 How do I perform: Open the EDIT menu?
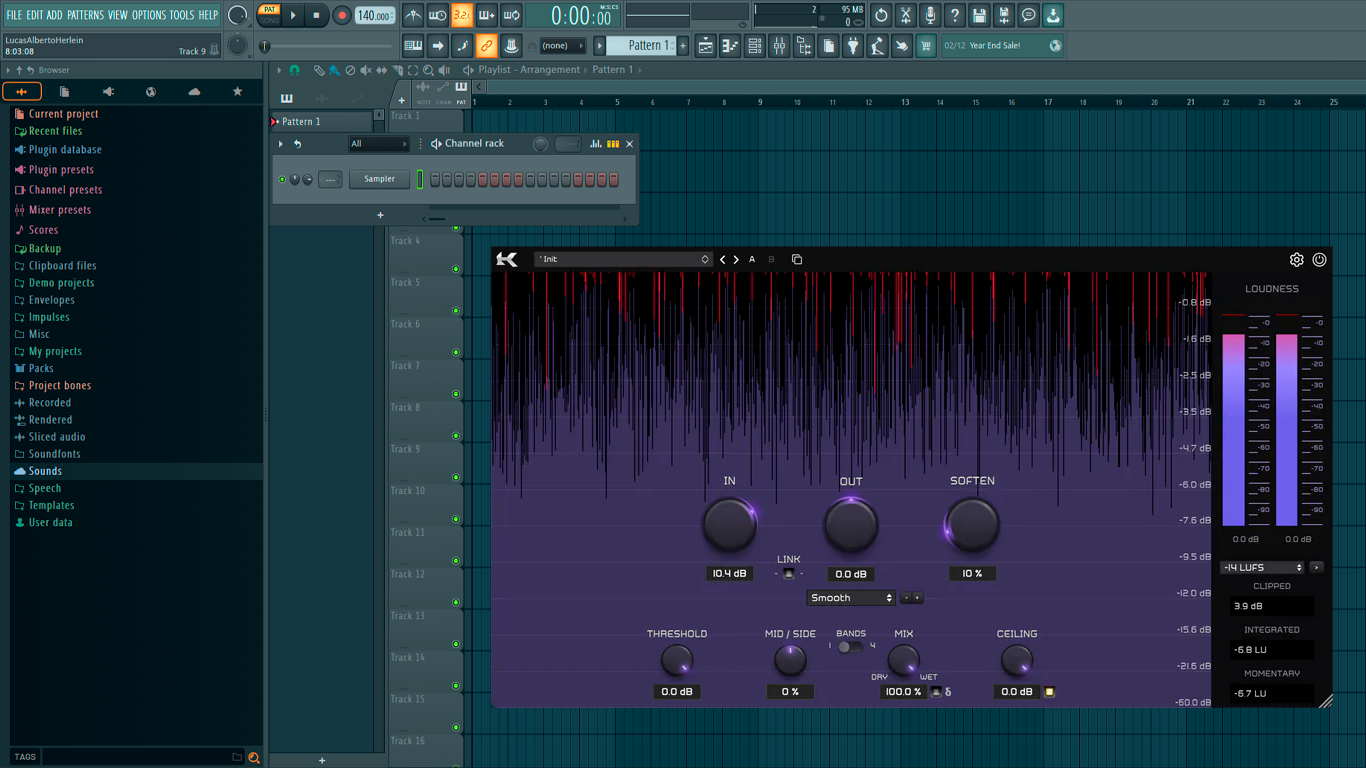[x=35, y=15]
